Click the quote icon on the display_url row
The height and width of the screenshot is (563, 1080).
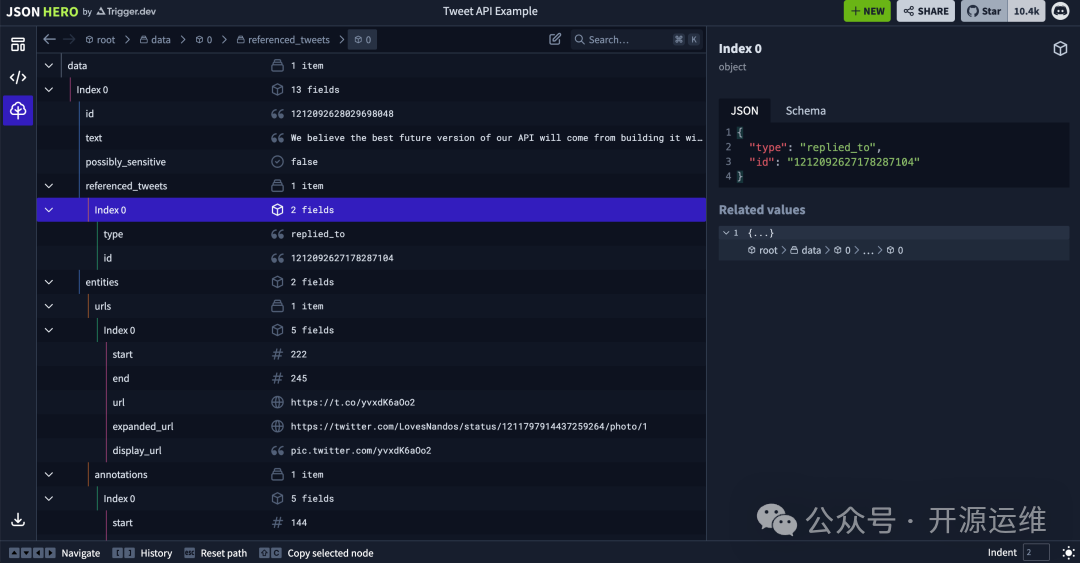[x=278, y=451]
